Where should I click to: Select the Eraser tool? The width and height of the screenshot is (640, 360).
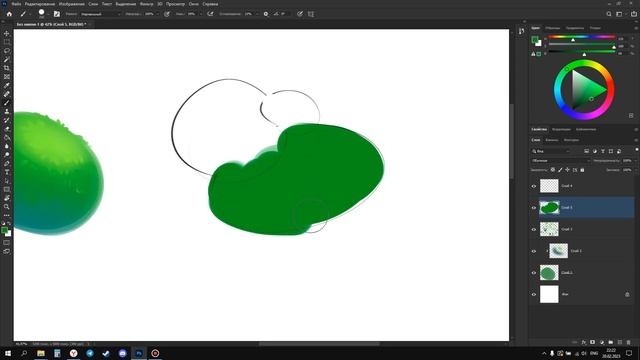(7, 129)
